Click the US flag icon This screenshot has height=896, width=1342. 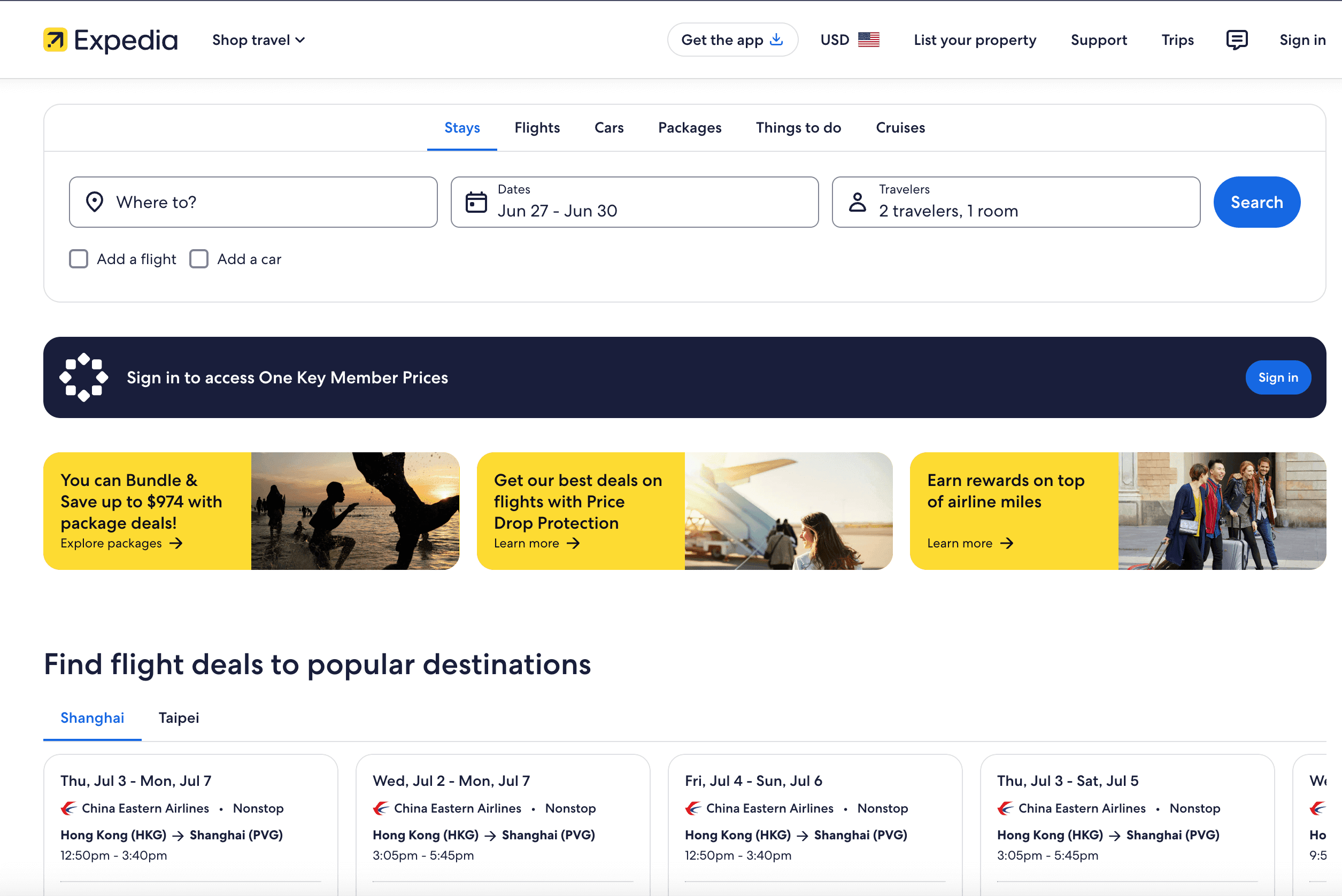868,40
